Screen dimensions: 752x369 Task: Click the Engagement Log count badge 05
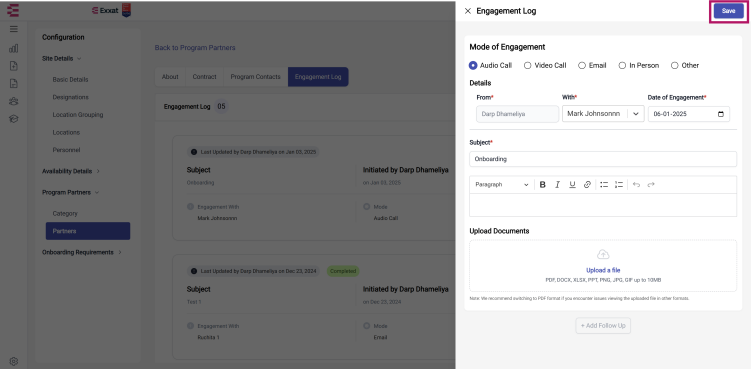(x=221, y=107)
